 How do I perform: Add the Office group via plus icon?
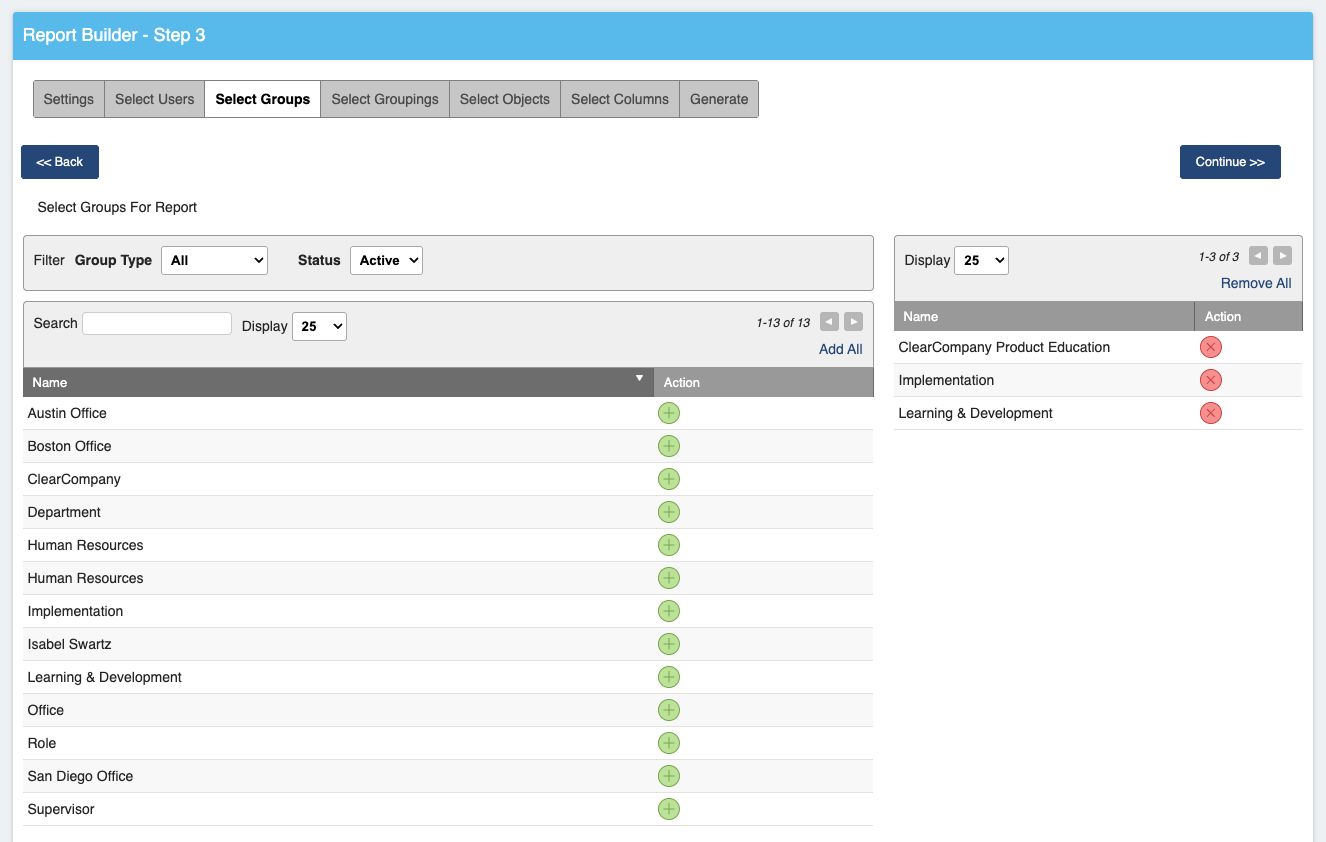point(669,710)
